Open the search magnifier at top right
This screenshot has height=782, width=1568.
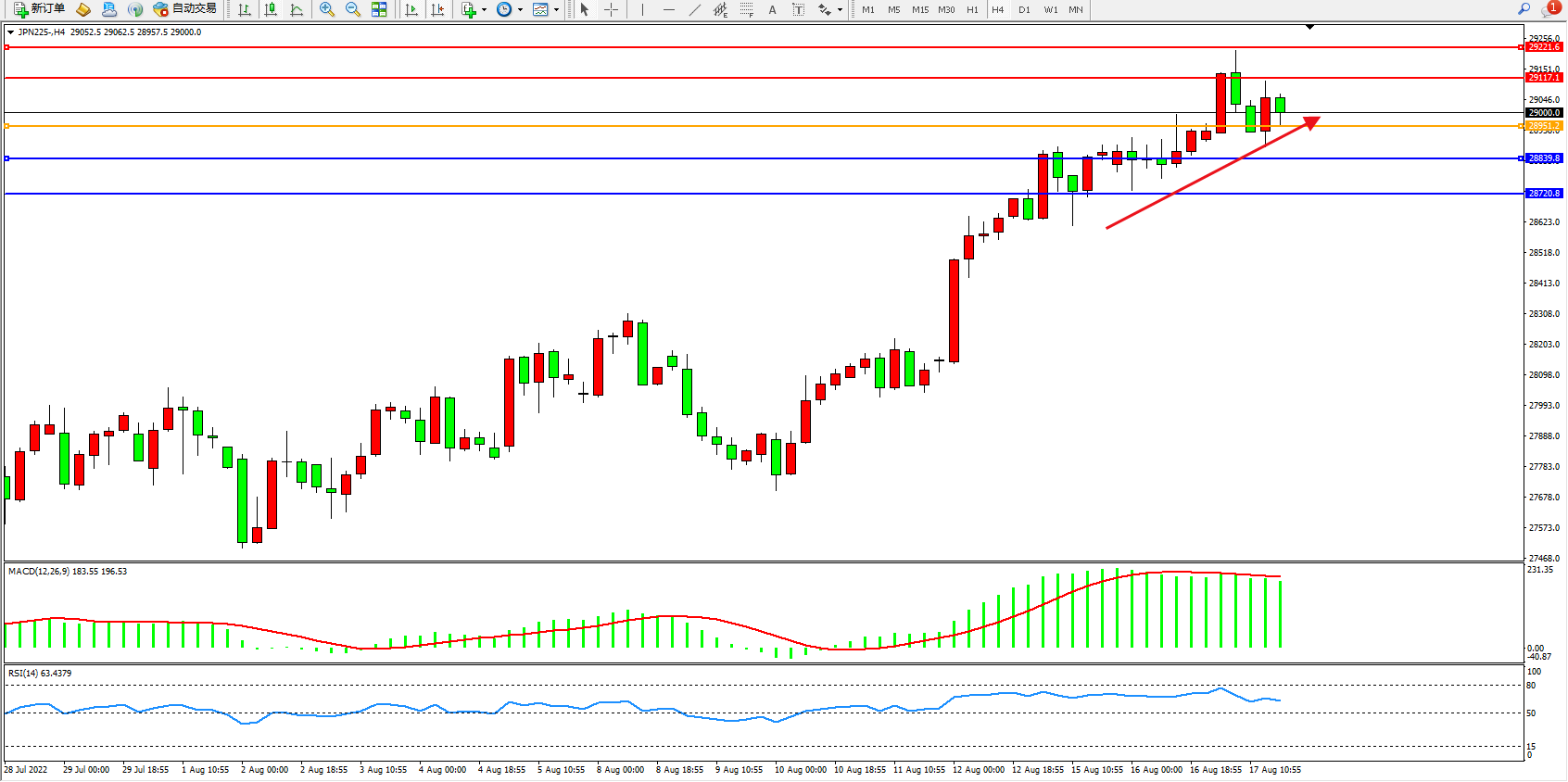point(1524,9)
